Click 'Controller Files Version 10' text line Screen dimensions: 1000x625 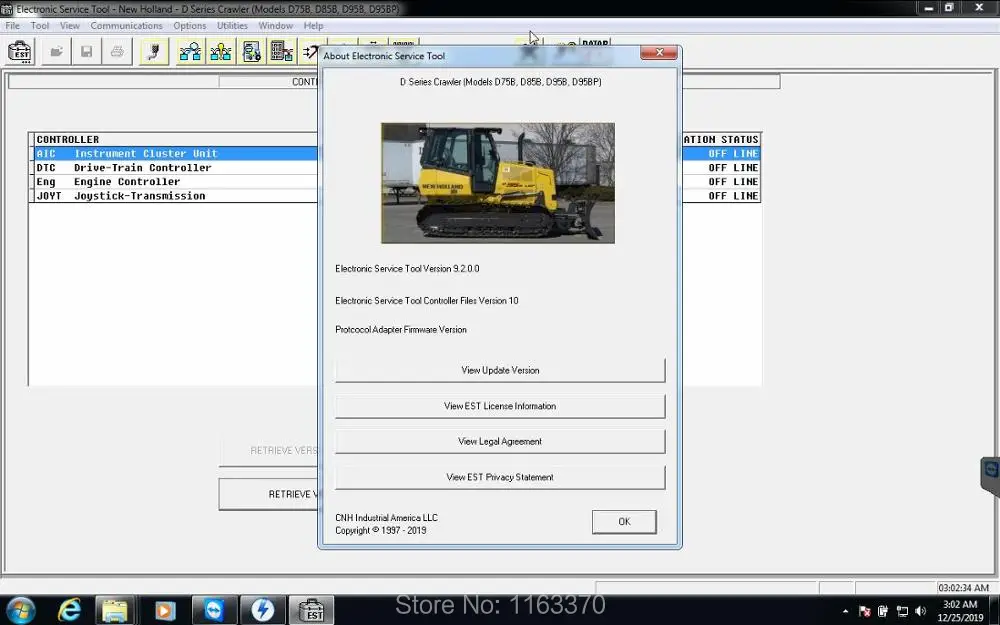(427, 300)
